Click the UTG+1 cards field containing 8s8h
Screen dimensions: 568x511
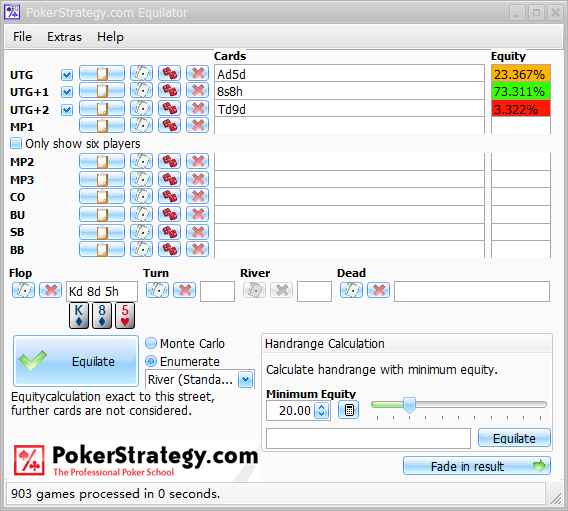pos(349,91)
